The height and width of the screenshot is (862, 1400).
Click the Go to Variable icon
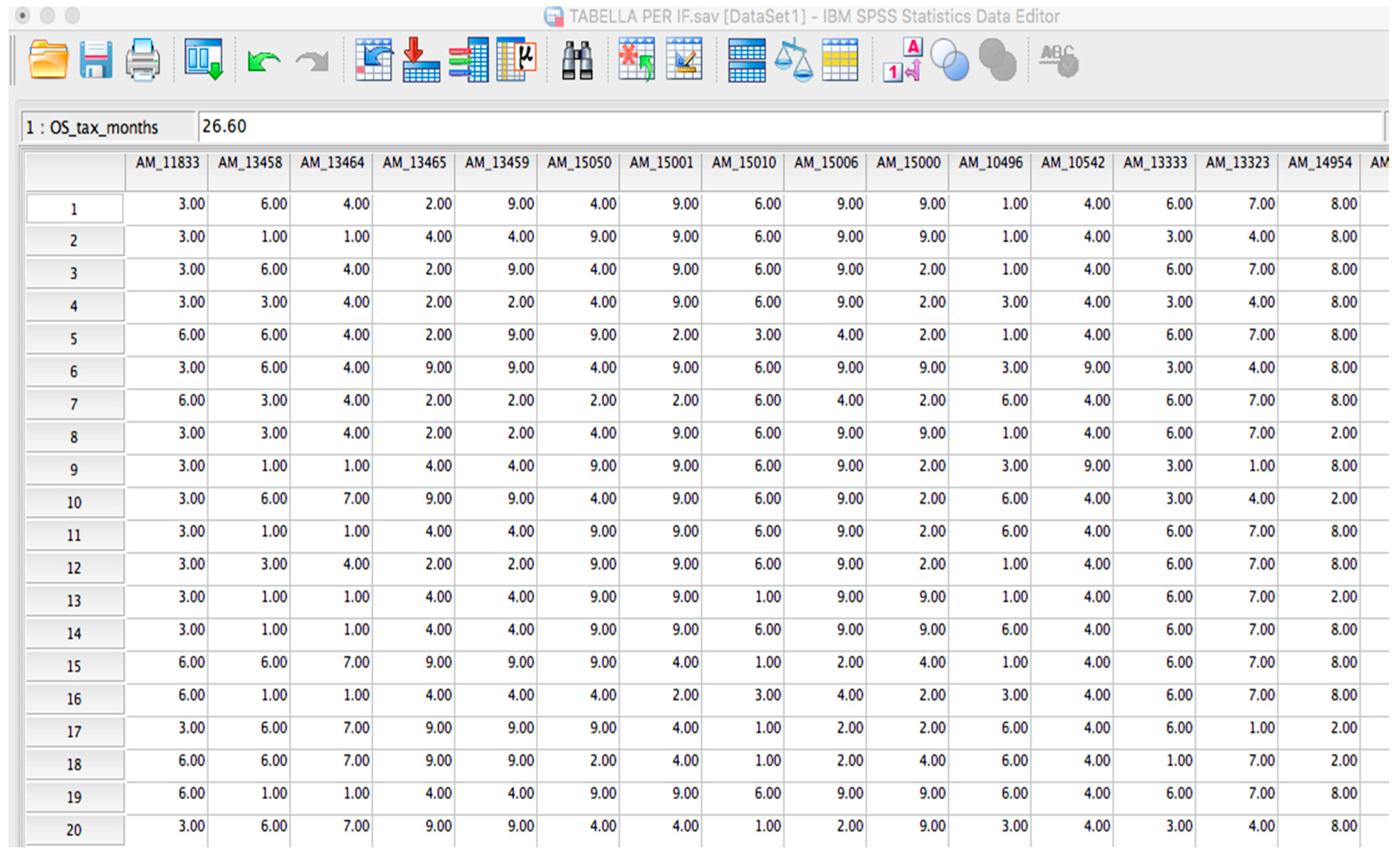tap(421, 59)
